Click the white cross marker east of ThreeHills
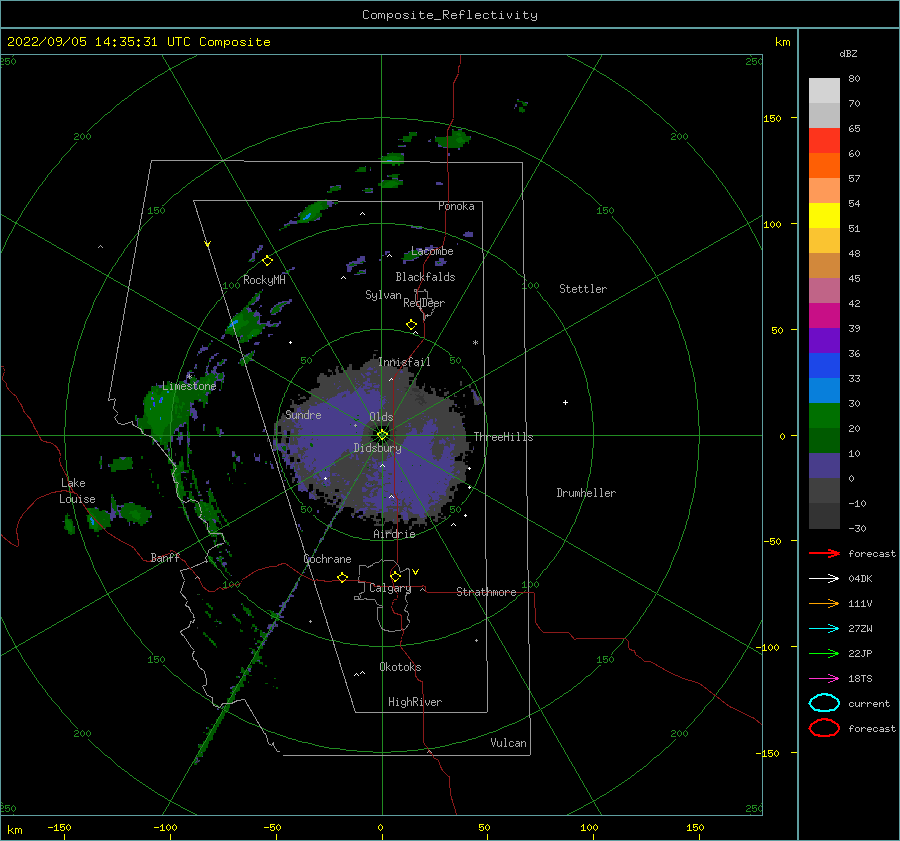The height and width of the screenshot is (841, 900). [x=565, y=402]
